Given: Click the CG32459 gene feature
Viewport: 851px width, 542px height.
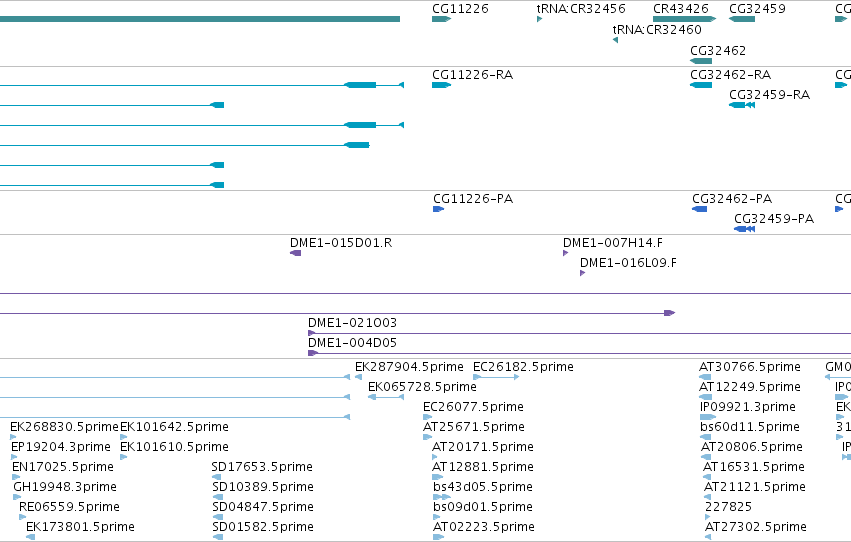Looking at the screenshot, I should [742, 19].
